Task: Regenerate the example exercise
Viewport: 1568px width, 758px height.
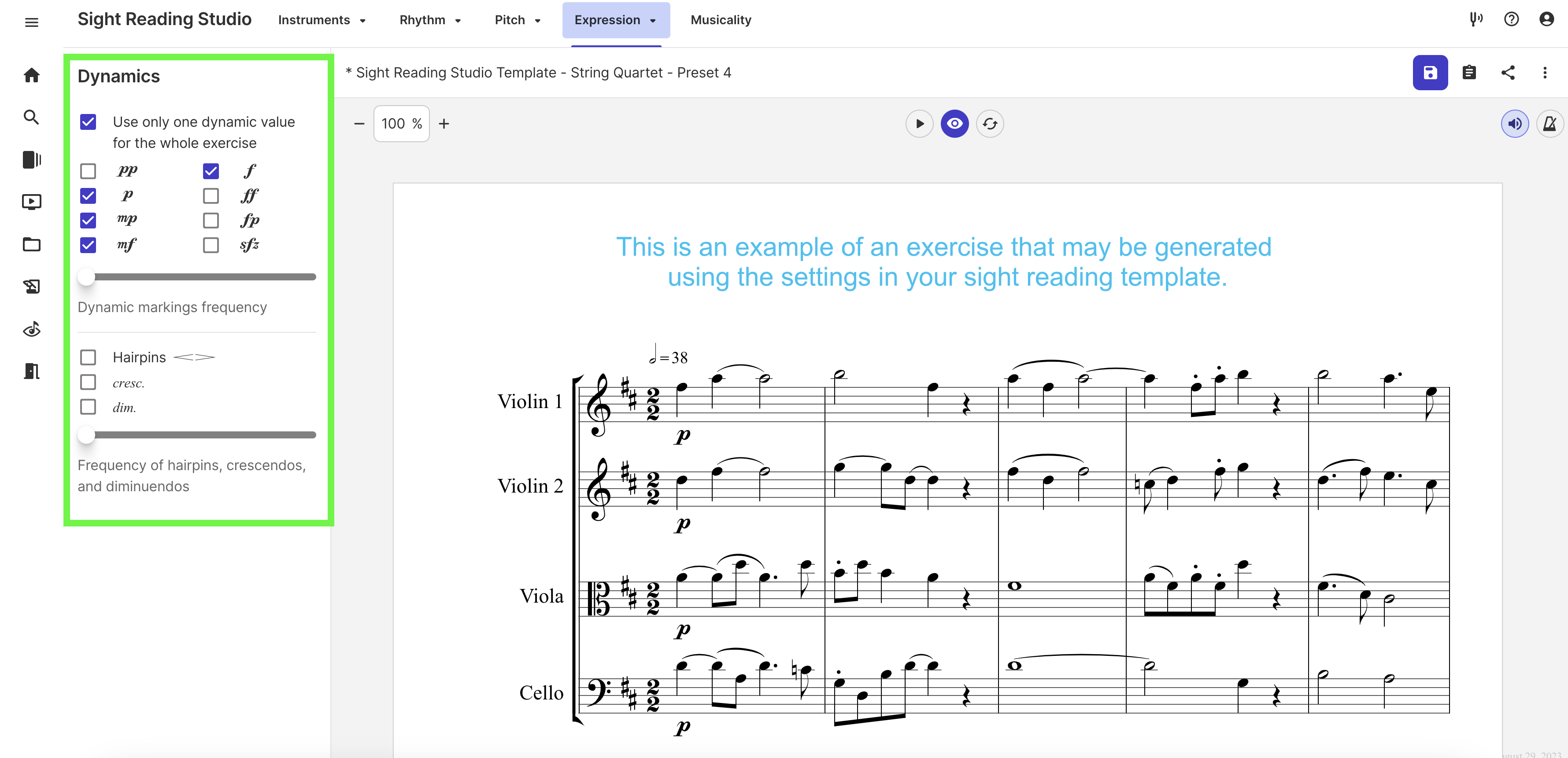Action: coord(990,124)
